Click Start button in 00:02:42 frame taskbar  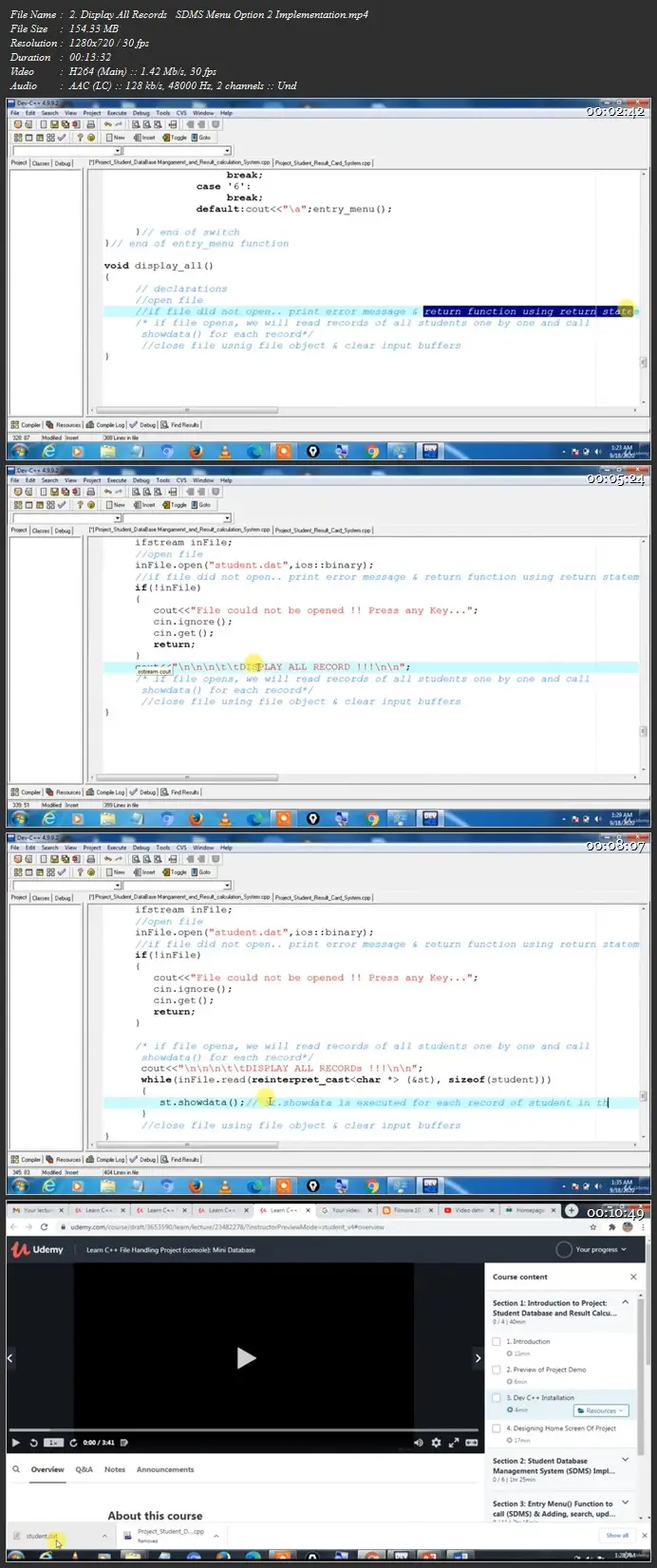(19, 451)
